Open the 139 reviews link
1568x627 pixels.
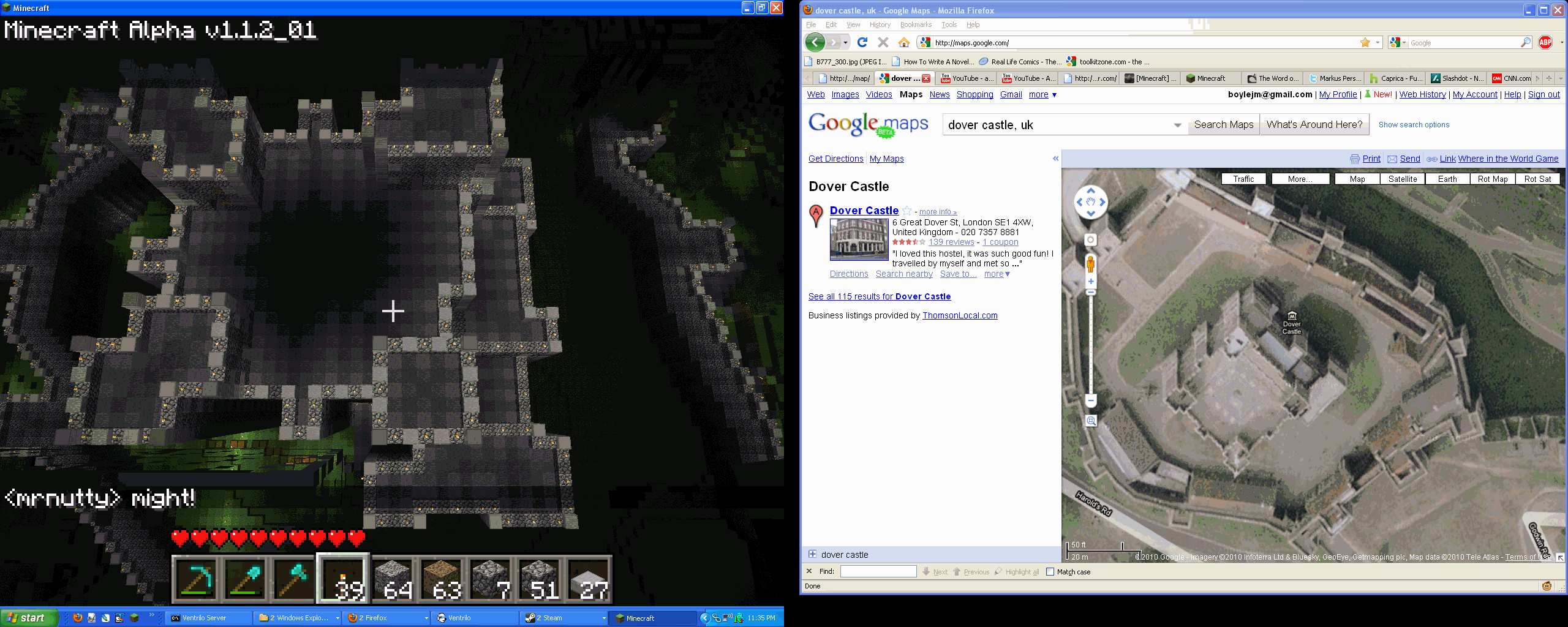coord(951,242)
